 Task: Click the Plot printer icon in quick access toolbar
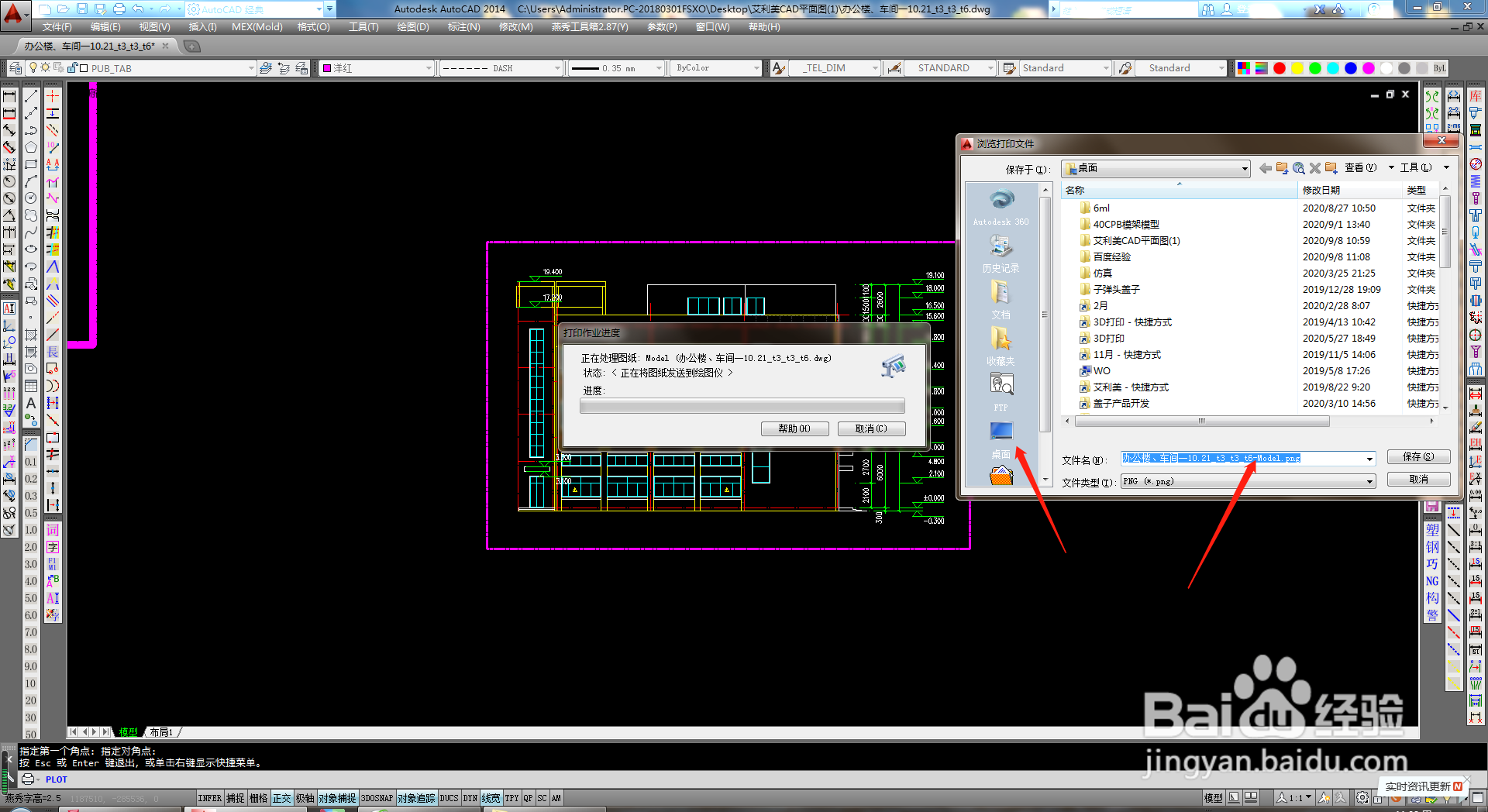tap(119, 9)
